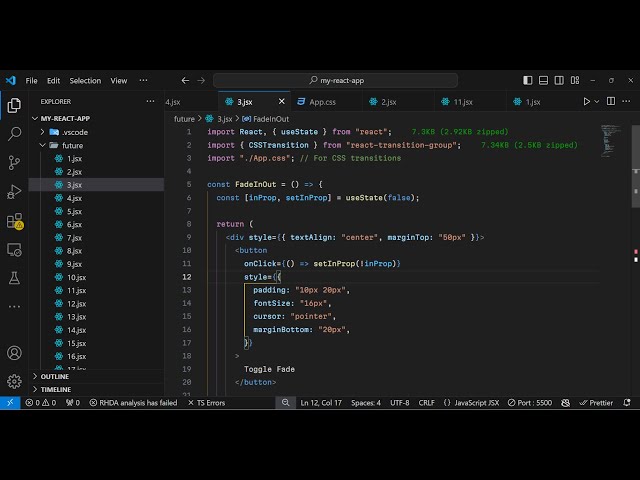Click the Accounts icon

14,353
